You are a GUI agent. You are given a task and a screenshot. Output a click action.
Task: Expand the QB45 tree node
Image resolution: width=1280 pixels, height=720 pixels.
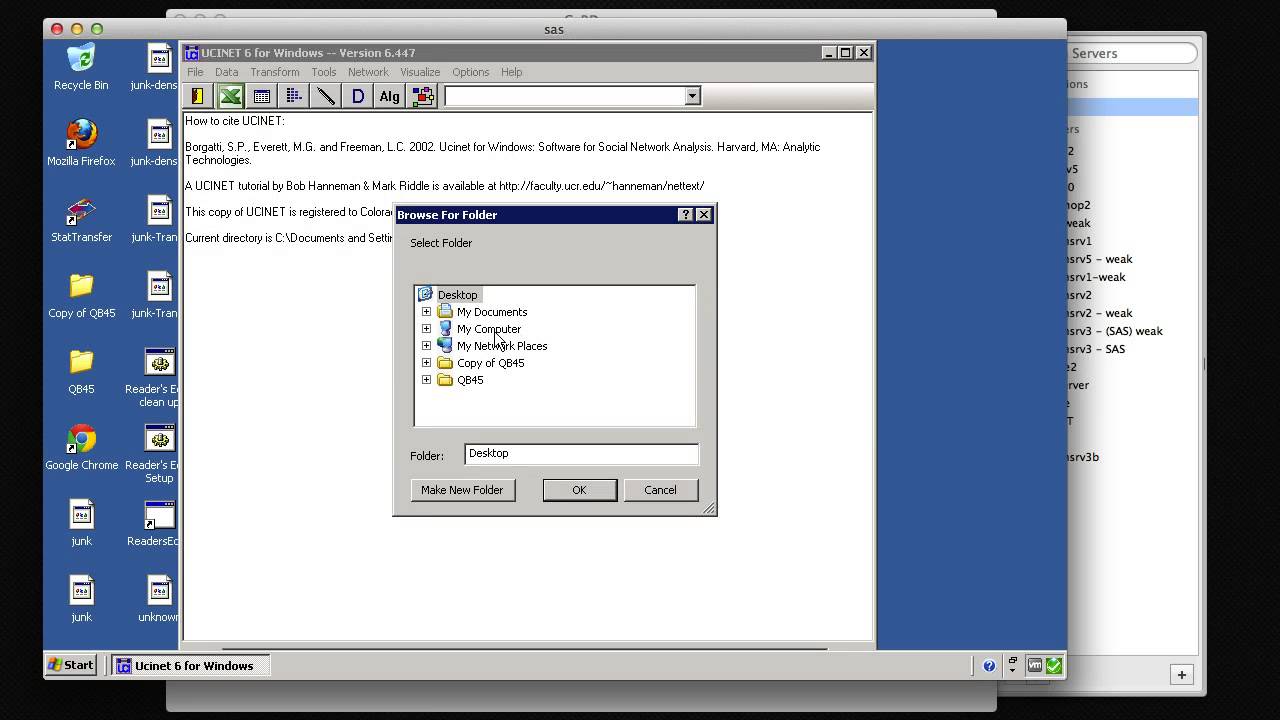click(426, 380)
